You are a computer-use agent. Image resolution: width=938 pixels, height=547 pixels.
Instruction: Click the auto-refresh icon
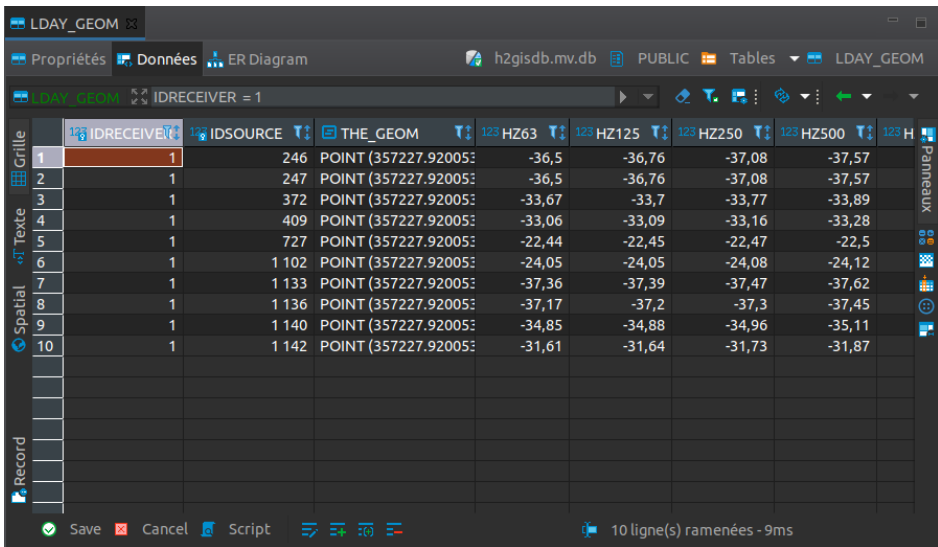[782, 96]
